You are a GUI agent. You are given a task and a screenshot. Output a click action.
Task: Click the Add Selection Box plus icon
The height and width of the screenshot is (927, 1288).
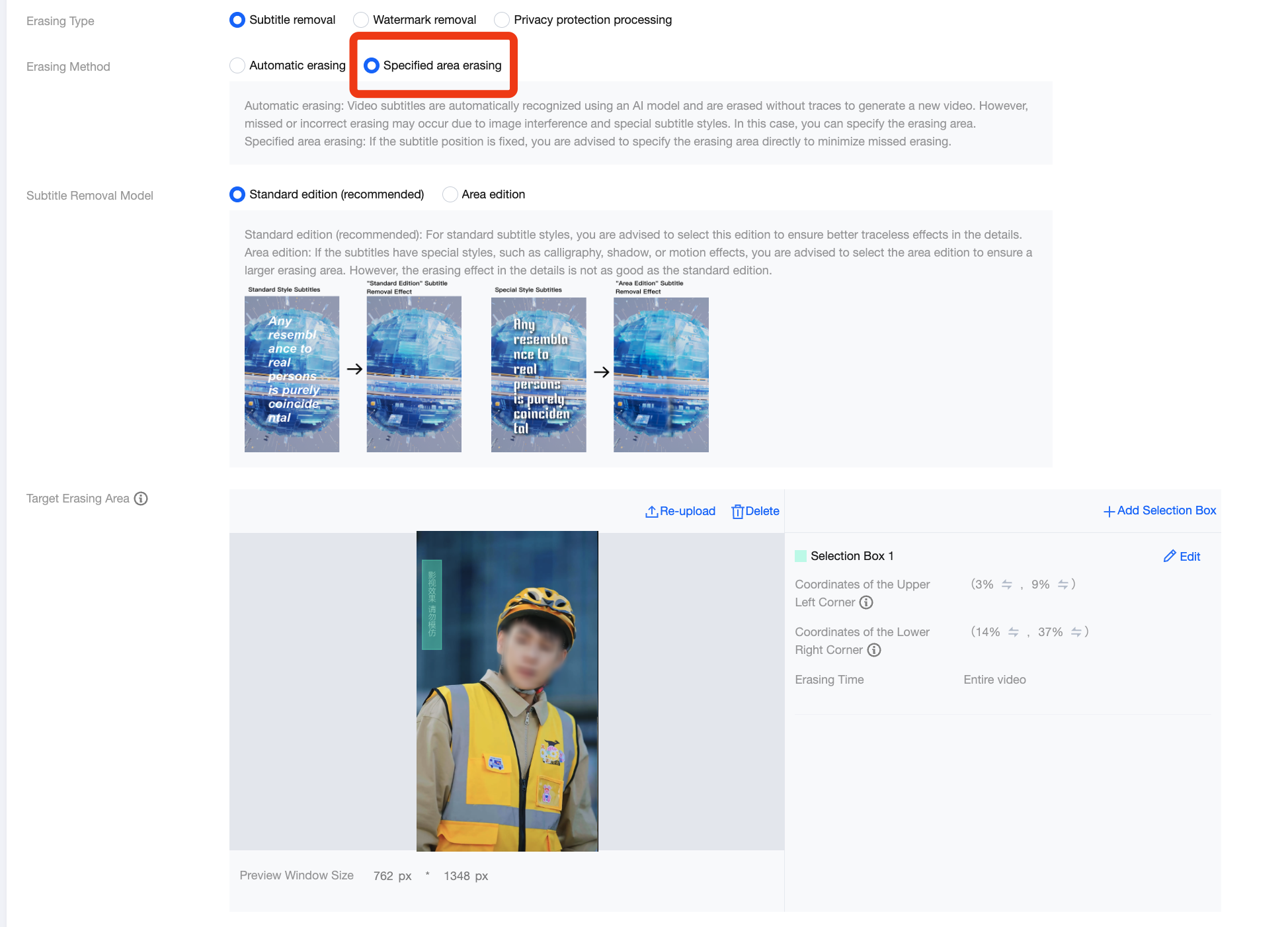click(1109, 511)
